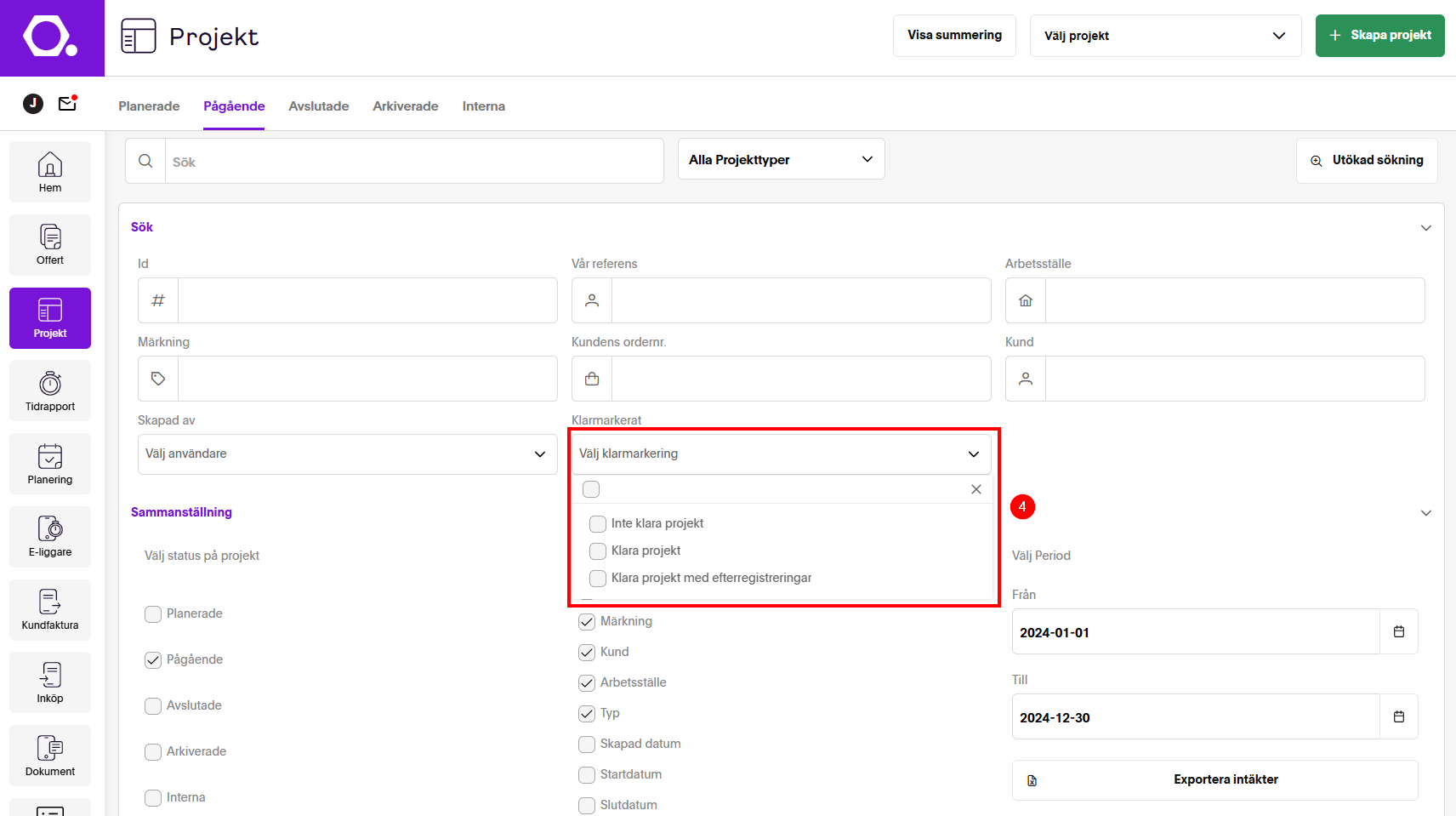
Task: Open the mail inbox icon
Action: [x=67, y=104]
